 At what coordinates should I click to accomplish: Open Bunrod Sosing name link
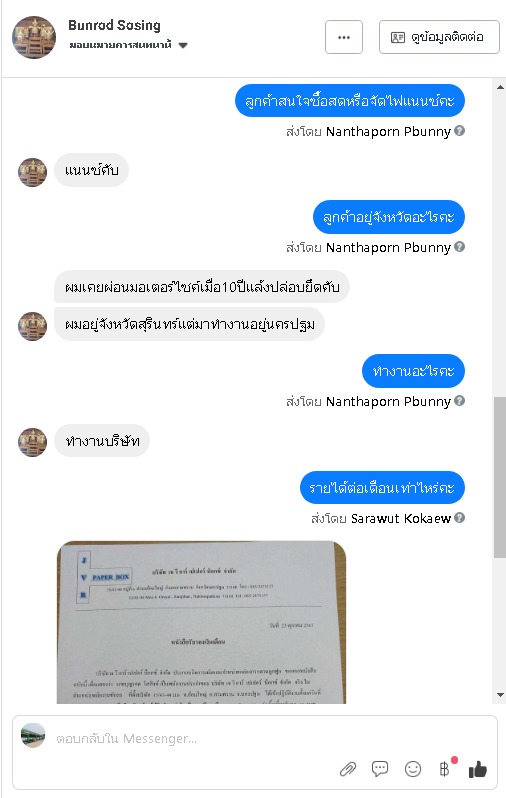tap(115, 25)
